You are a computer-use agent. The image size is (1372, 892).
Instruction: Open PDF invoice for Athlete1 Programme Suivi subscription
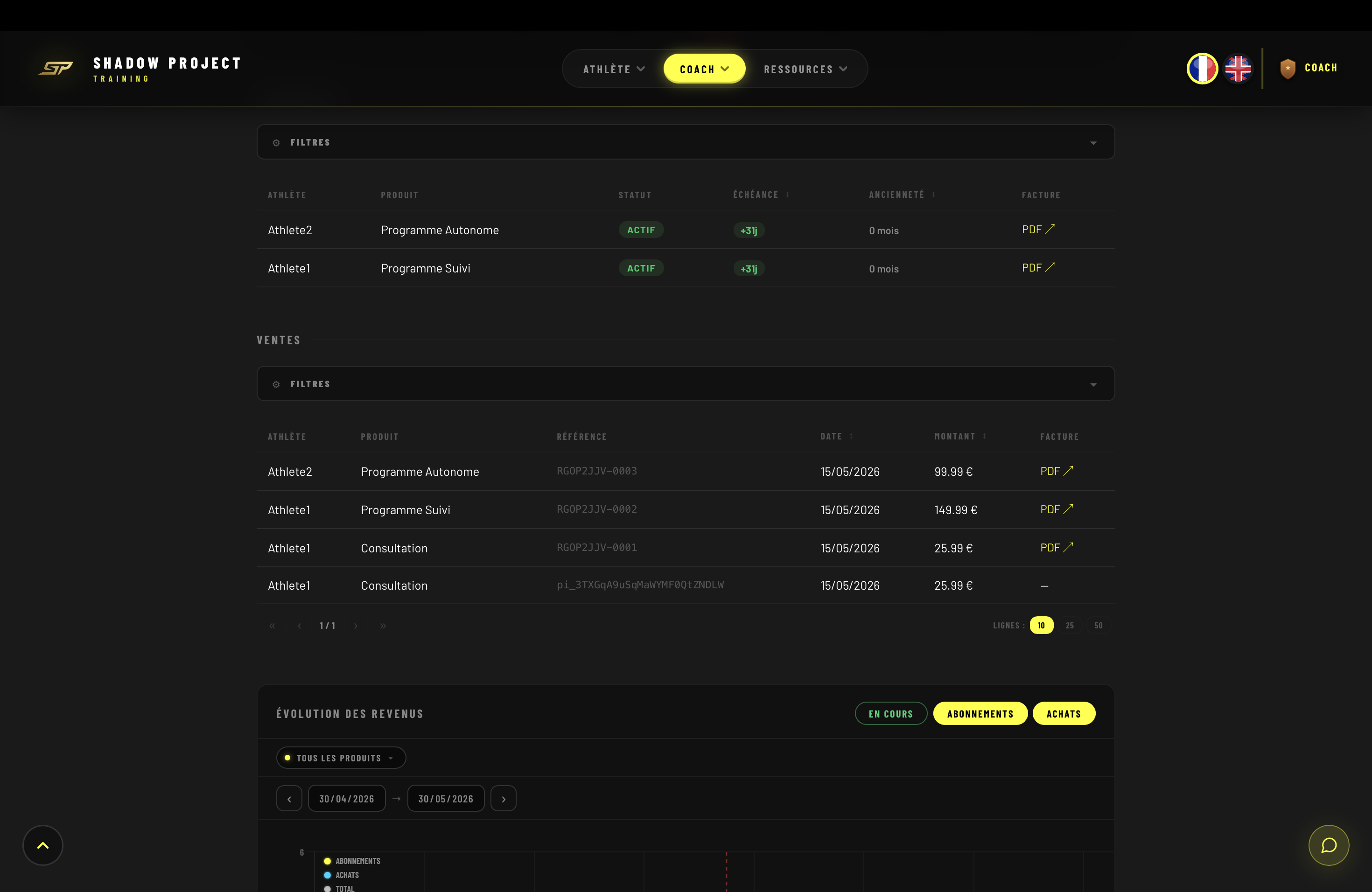coord(1038,268)
